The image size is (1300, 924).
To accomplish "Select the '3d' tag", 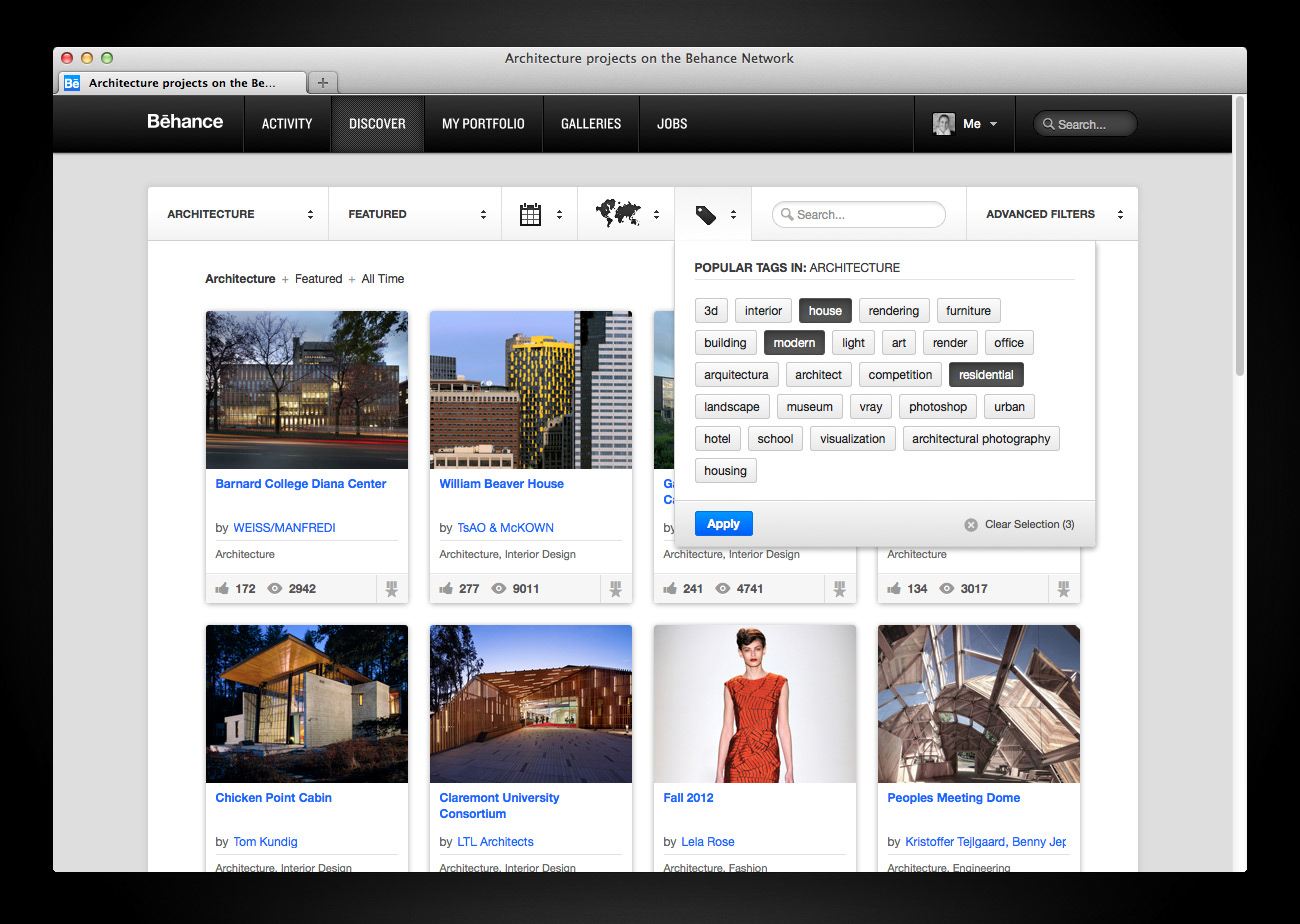I will click(711, 311).
